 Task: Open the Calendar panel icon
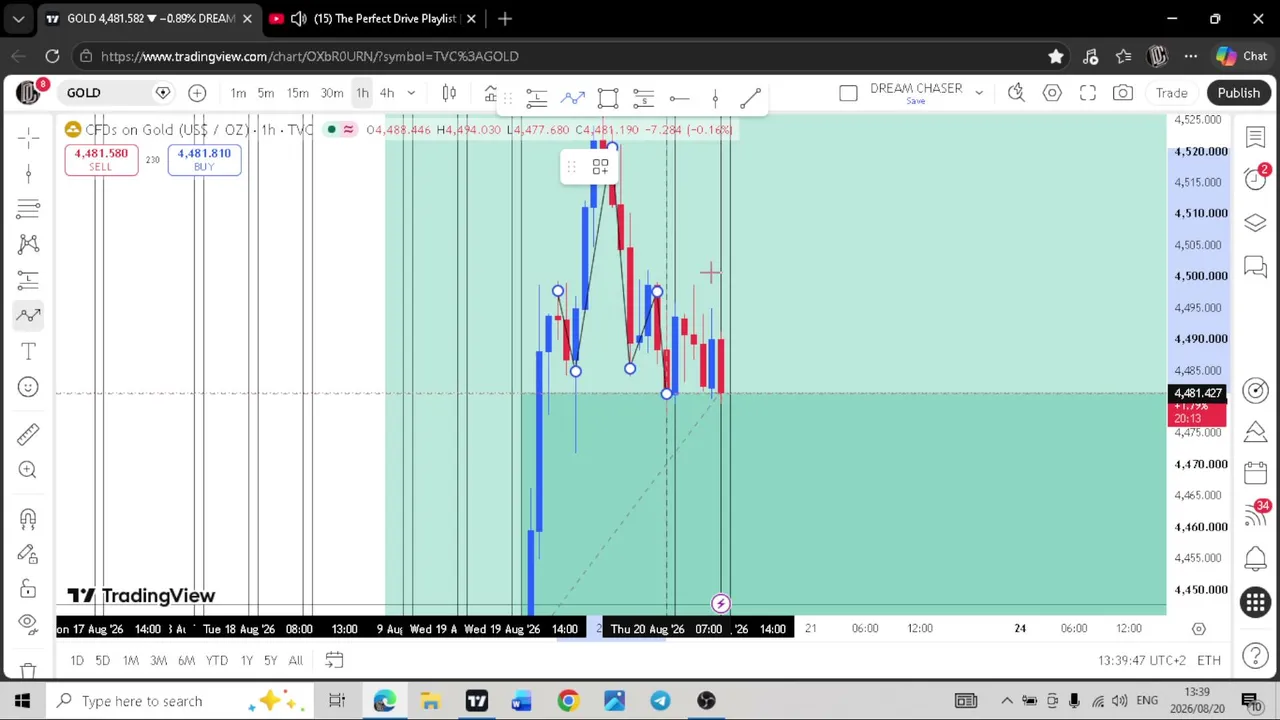(x=1255, y=473)
